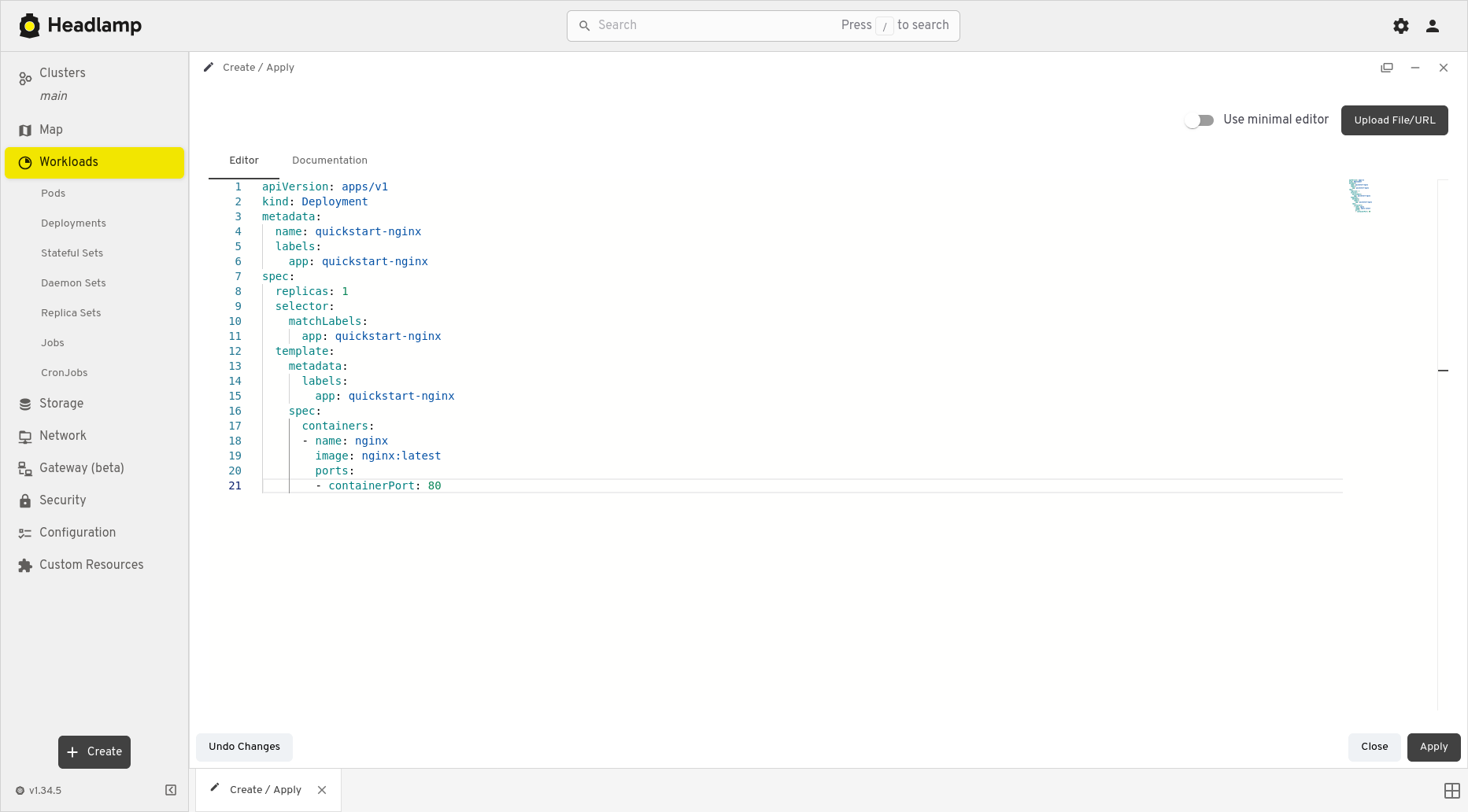Image resolution: width=1468 pixels, height=812 pixels.
Task: Click the Upload File/URL button
Action: 1394,120
